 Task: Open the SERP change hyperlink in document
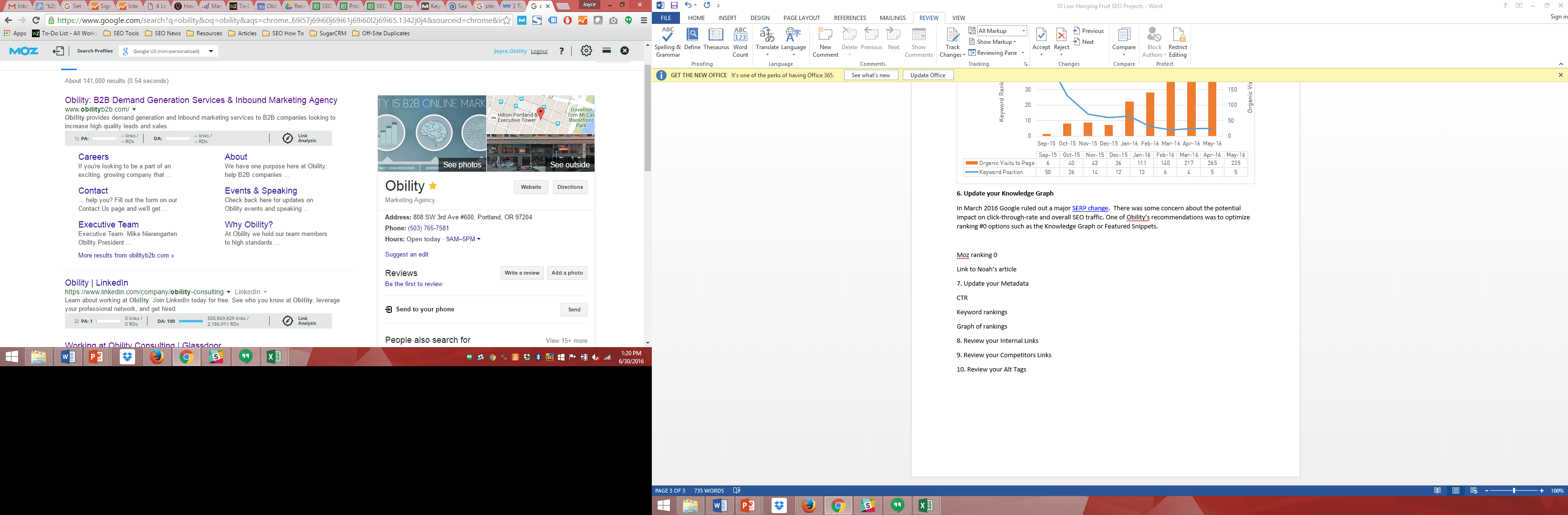pos(1089,208)
